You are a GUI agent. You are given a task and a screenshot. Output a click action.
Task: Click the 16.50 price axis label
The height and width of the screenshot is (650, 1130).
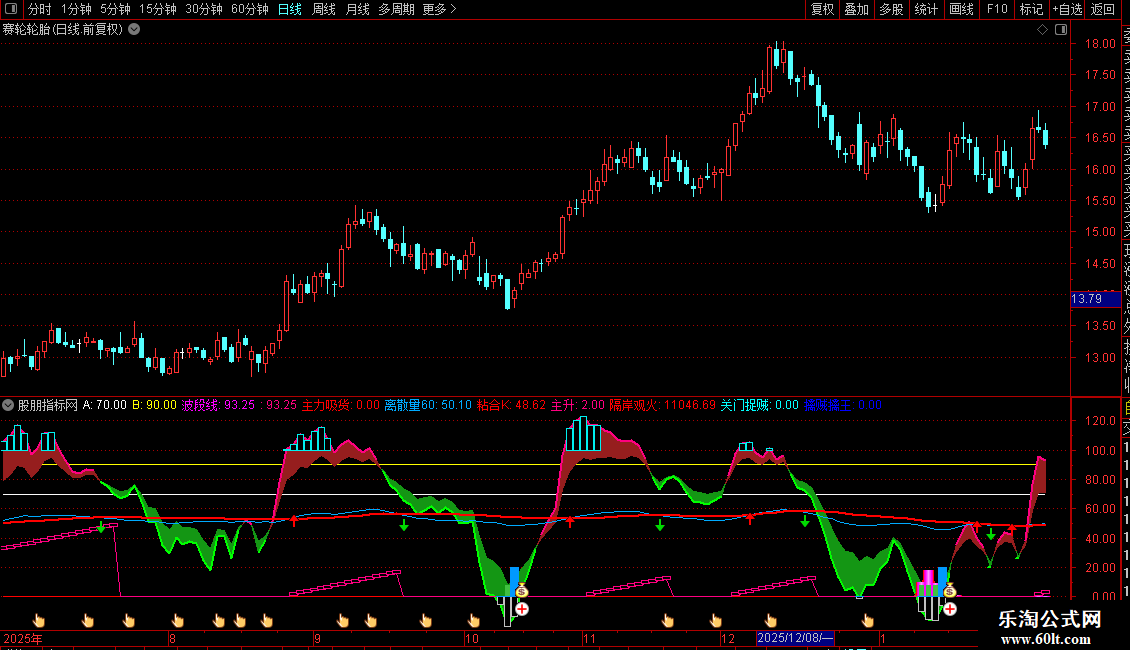(1100, 137)
